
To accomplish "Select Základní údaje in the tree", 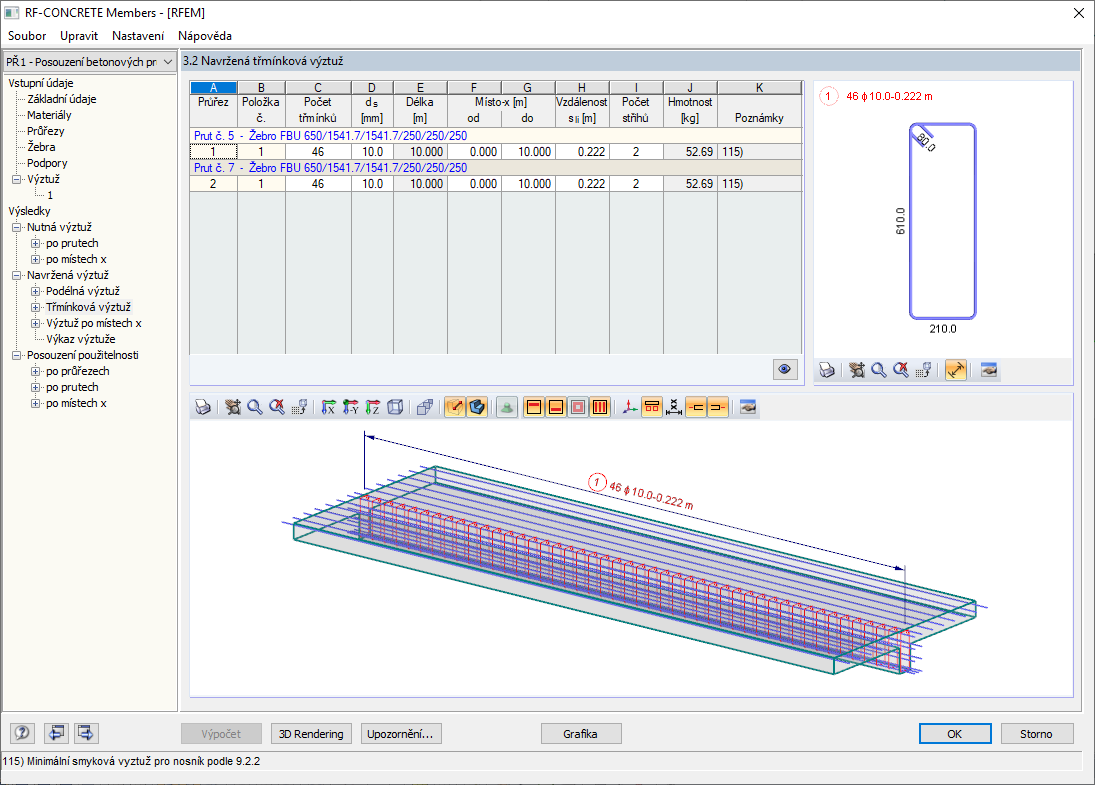I will pyautogui.click(x=61, y=99).
